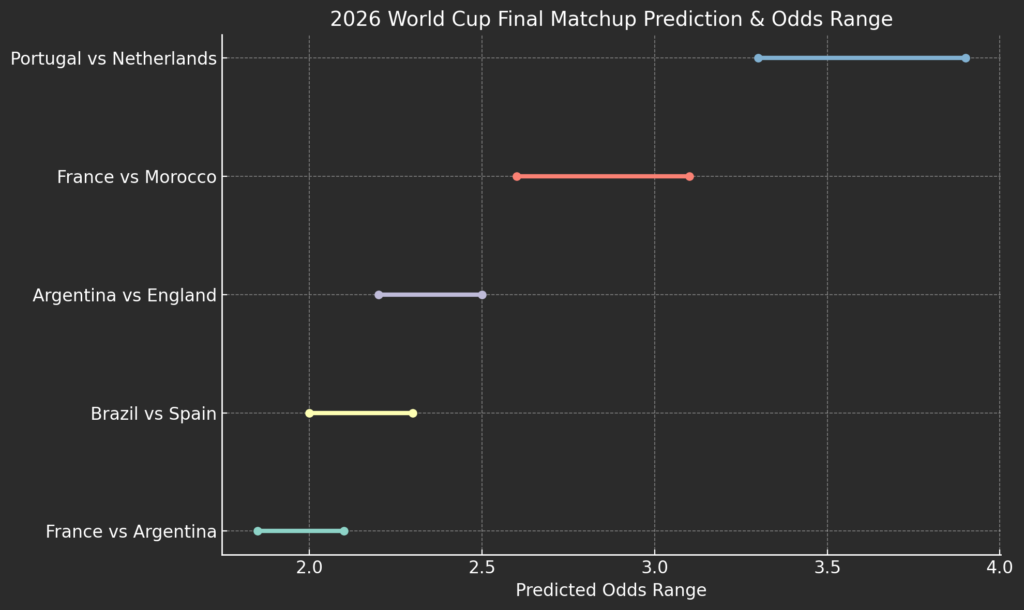The image size is (1024, 610).
Task: Click the Predicted Odds Range axis label
Action: tap(611, 590)
